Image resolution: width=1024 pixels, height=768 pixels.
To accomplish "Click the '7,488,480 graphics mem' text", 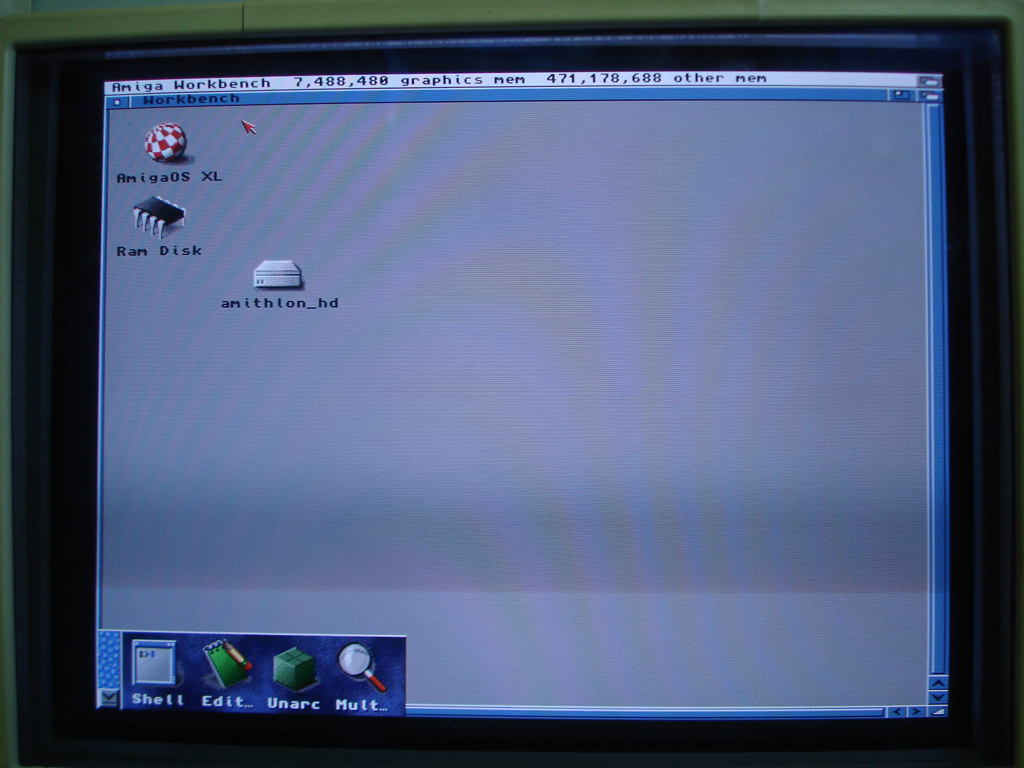I will tap(409, 80).
